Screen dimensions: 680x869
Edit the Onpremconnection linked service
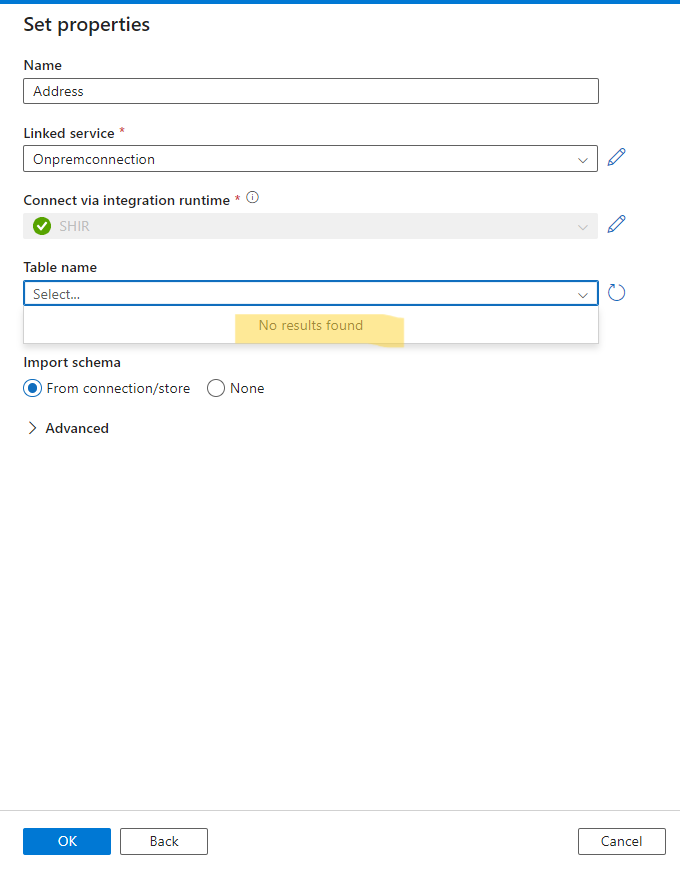pos(617,157)
